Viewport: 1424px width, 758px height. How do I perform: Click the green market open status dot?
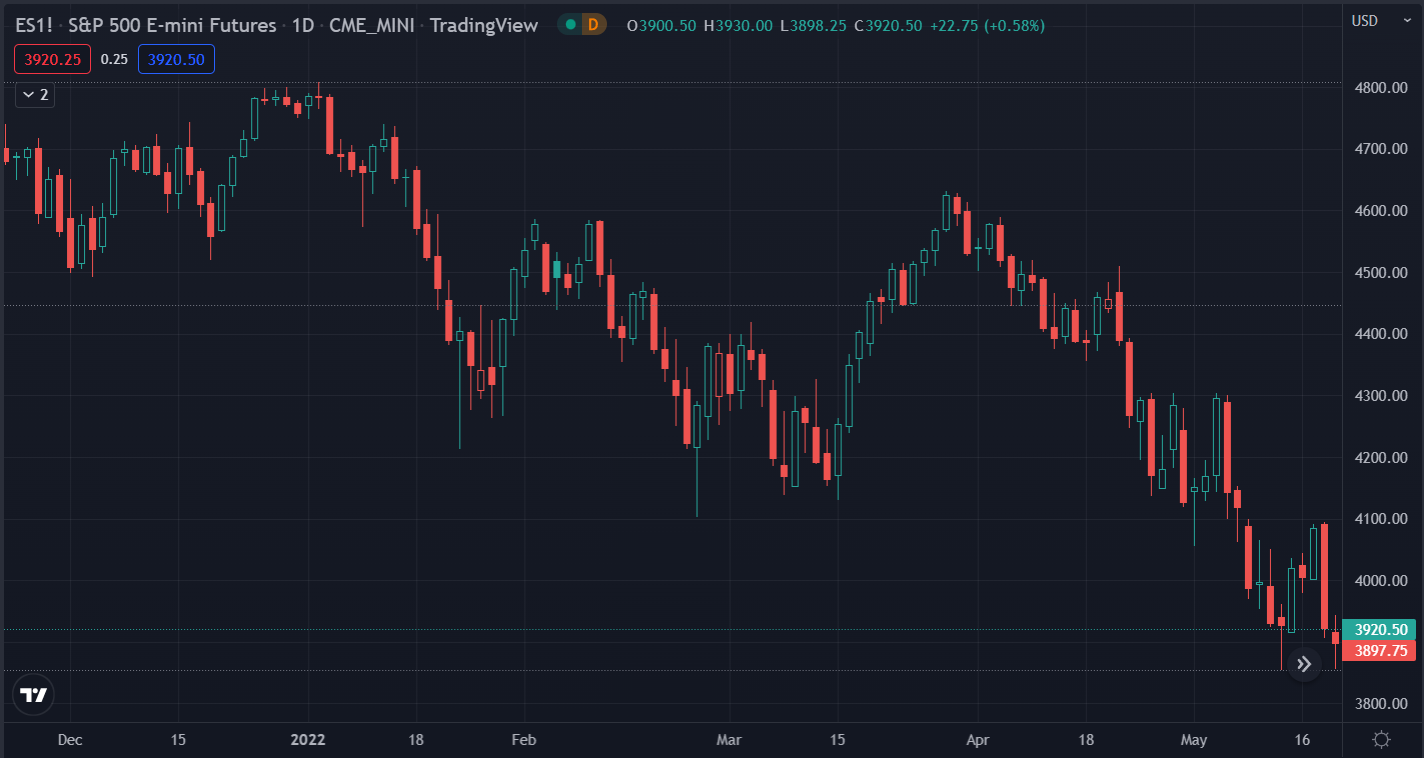click(570, 25)
